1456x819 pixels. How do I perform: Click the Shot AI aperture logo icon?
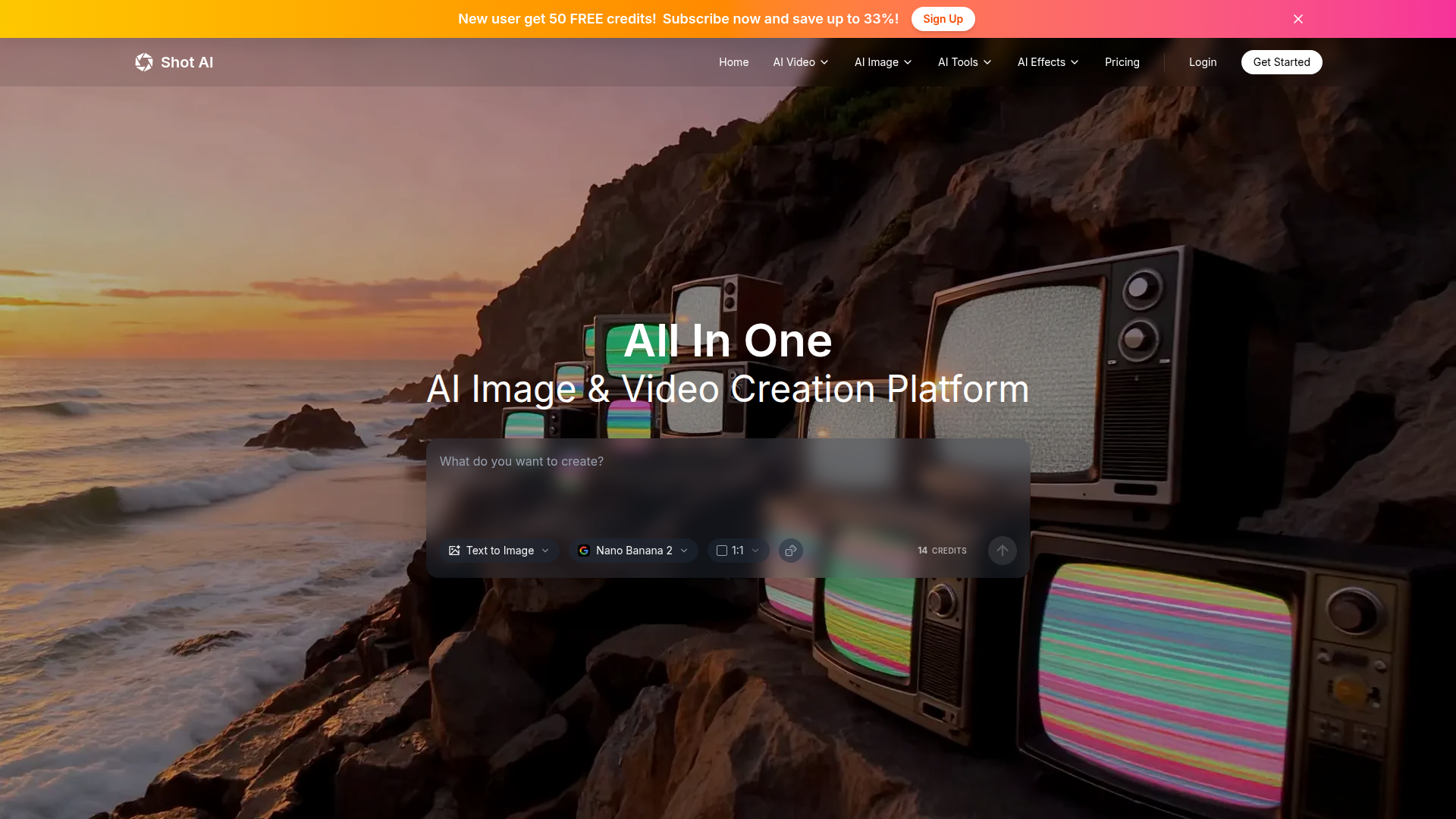click(x=144, y=62)
